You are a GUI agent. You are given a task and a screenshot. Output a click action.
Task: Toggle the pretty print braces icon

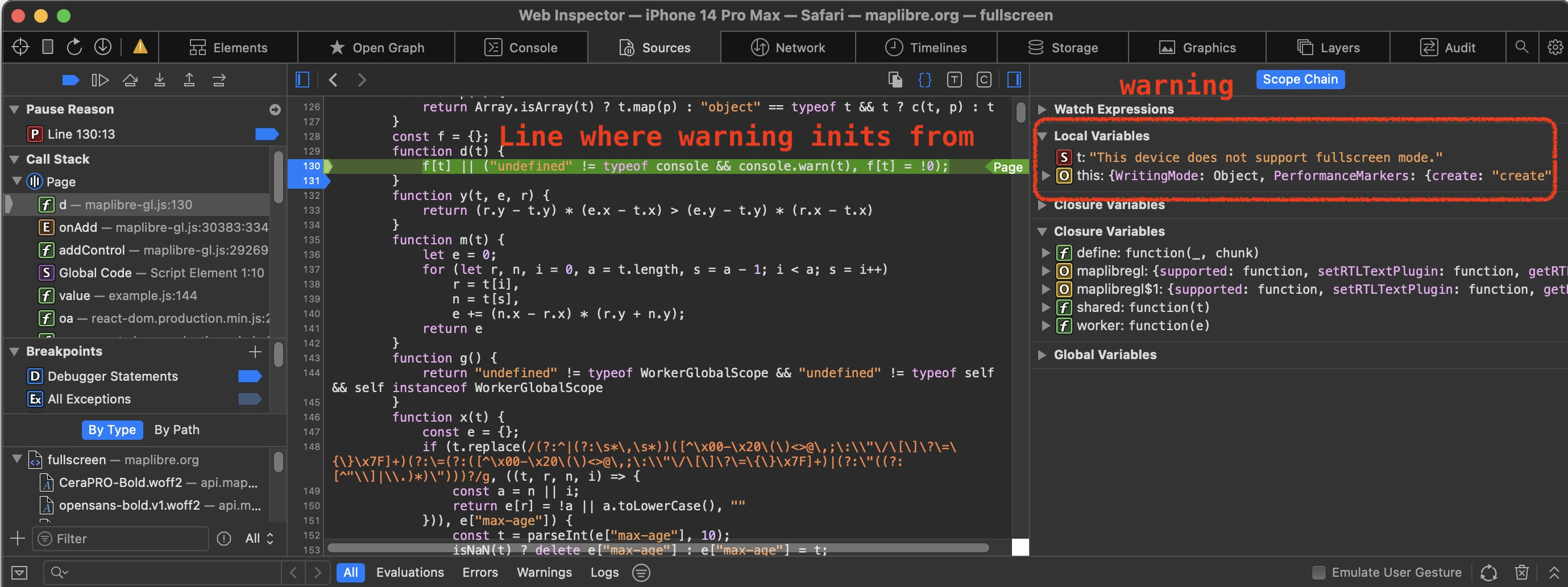click(x=924, y=79)
